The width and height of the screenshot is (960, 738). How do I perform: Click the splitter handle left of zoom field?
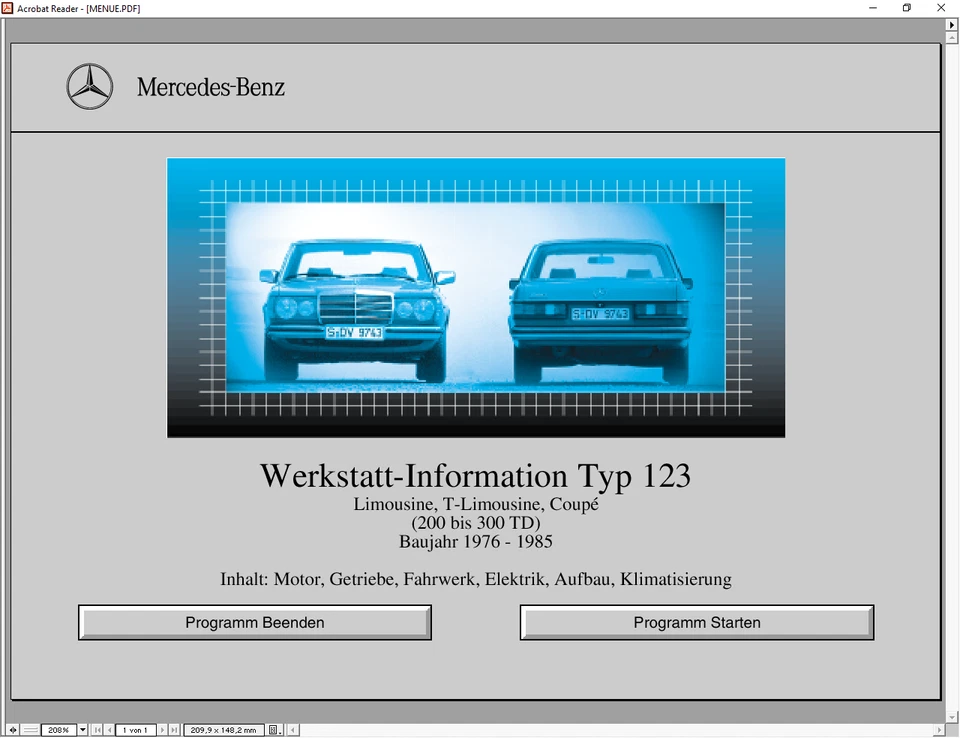(31, 730)
